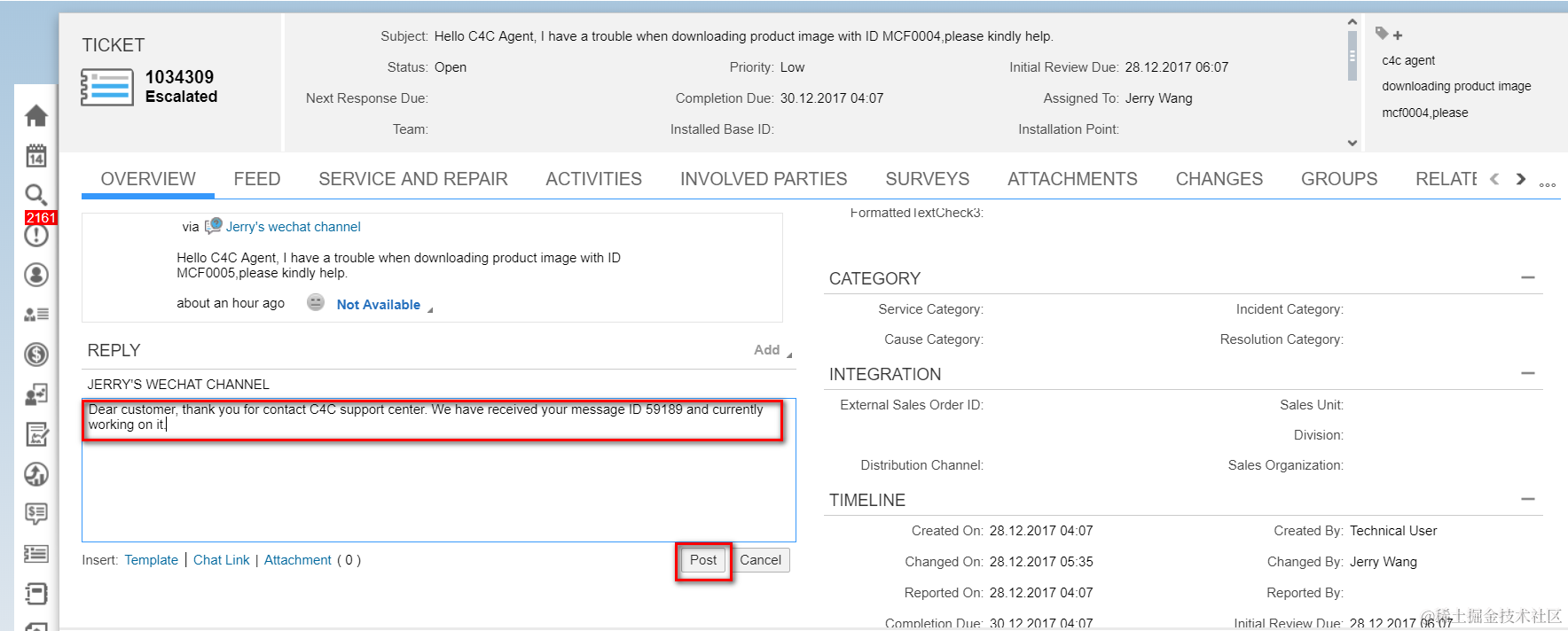Open the dollar coin sales icon
This screenshot has height=631, width=1568.
(x=36, y=354)
